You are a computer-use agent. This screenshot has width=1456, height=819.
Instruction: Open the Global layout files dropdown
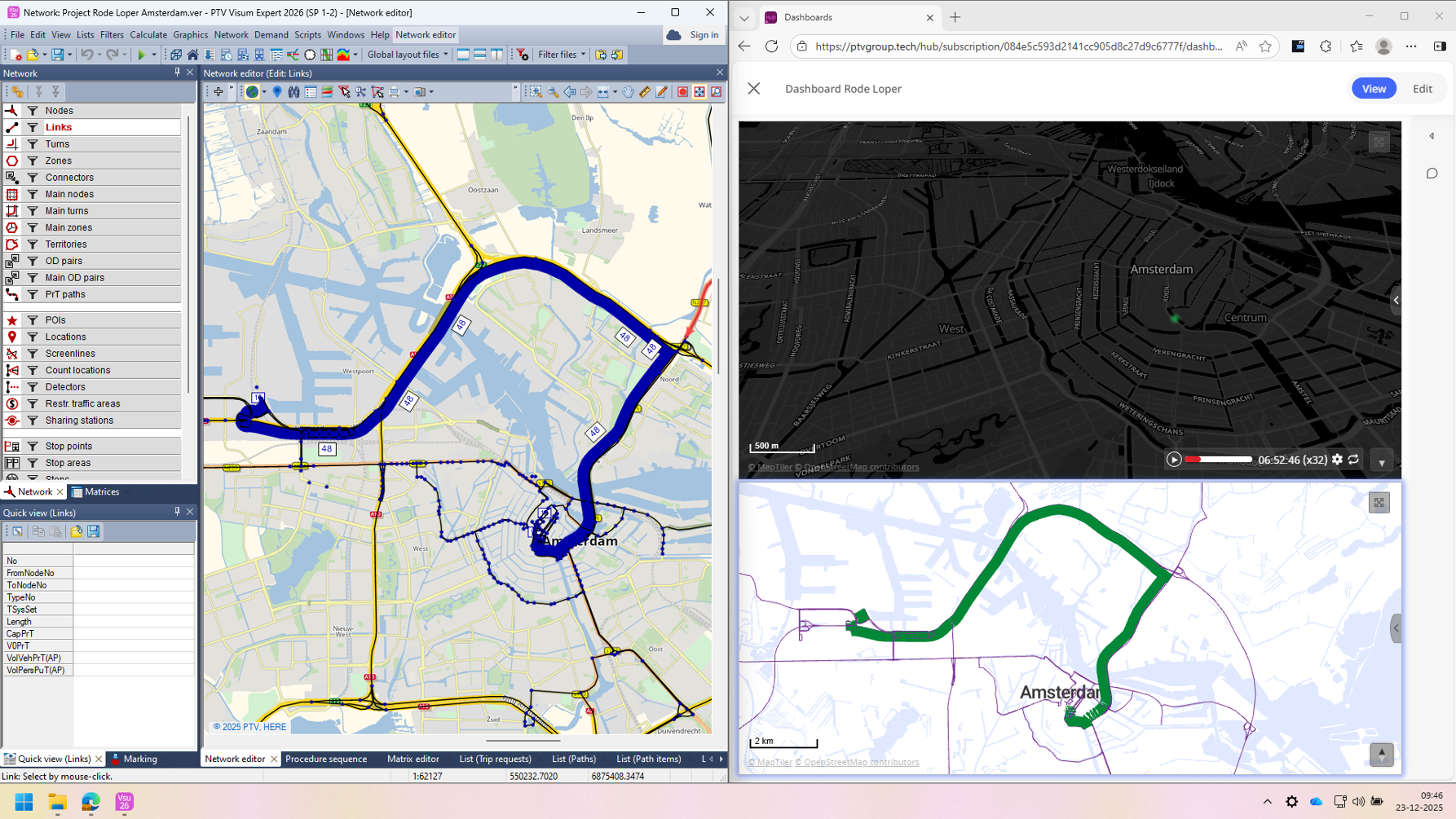click(408, 55)
